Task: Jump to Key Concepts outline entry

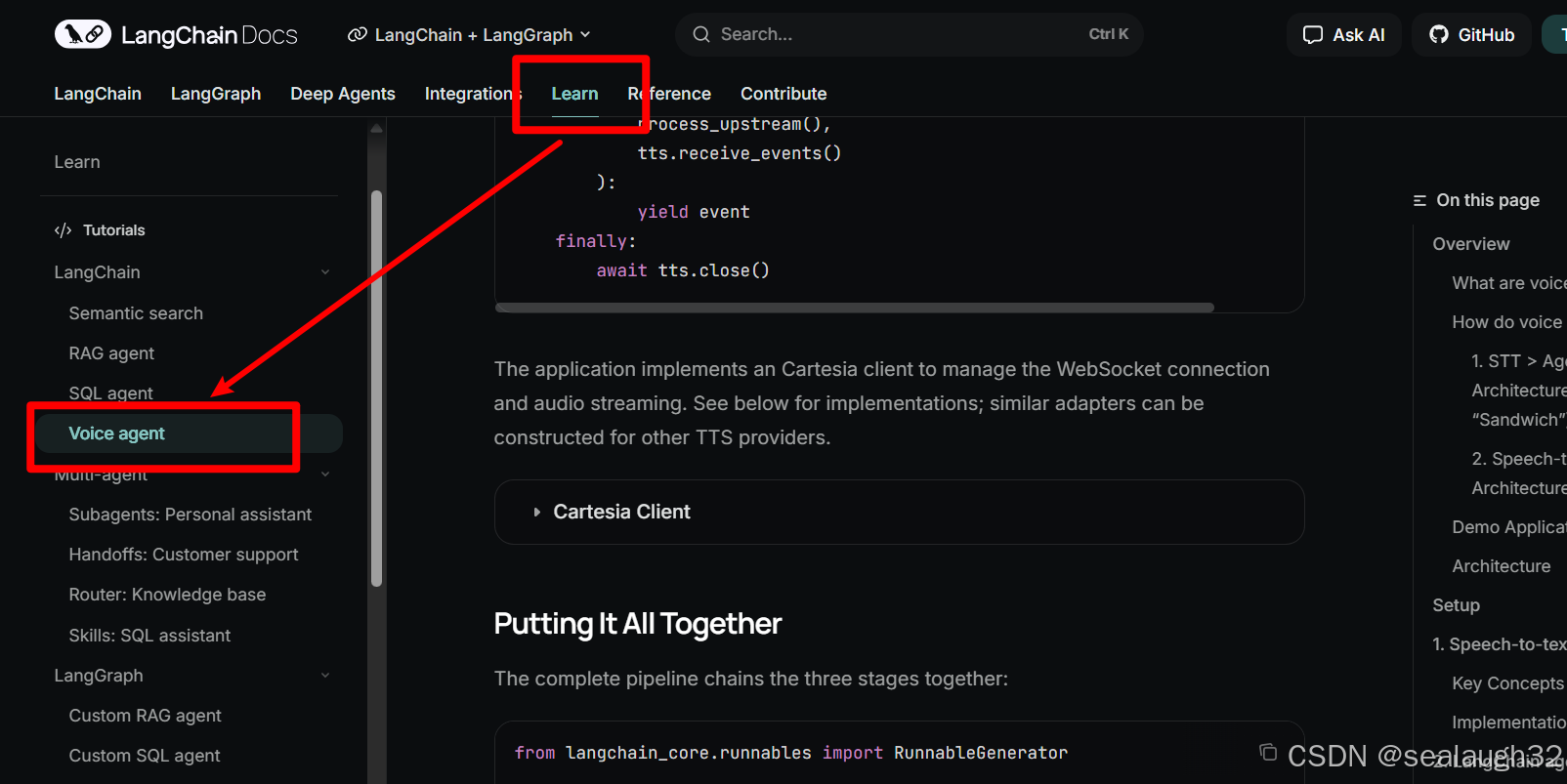Action: pos(1507,683)
